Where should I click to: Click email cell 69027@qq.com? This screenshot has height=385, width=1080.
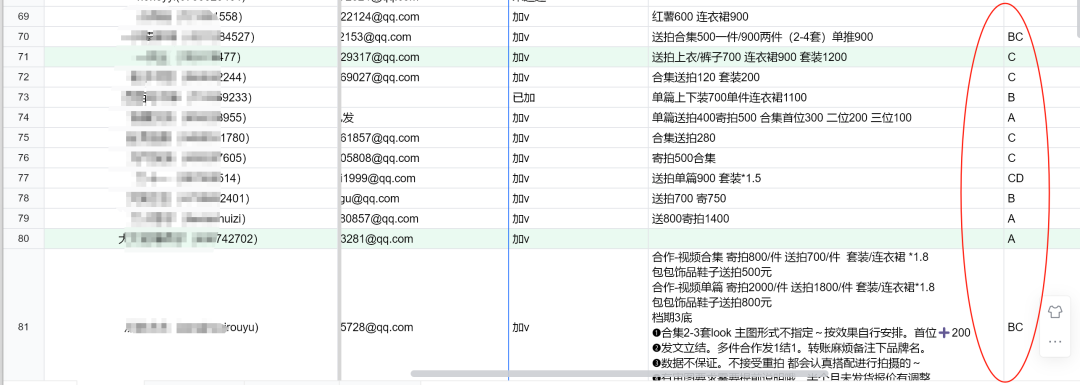click(424, 77)
